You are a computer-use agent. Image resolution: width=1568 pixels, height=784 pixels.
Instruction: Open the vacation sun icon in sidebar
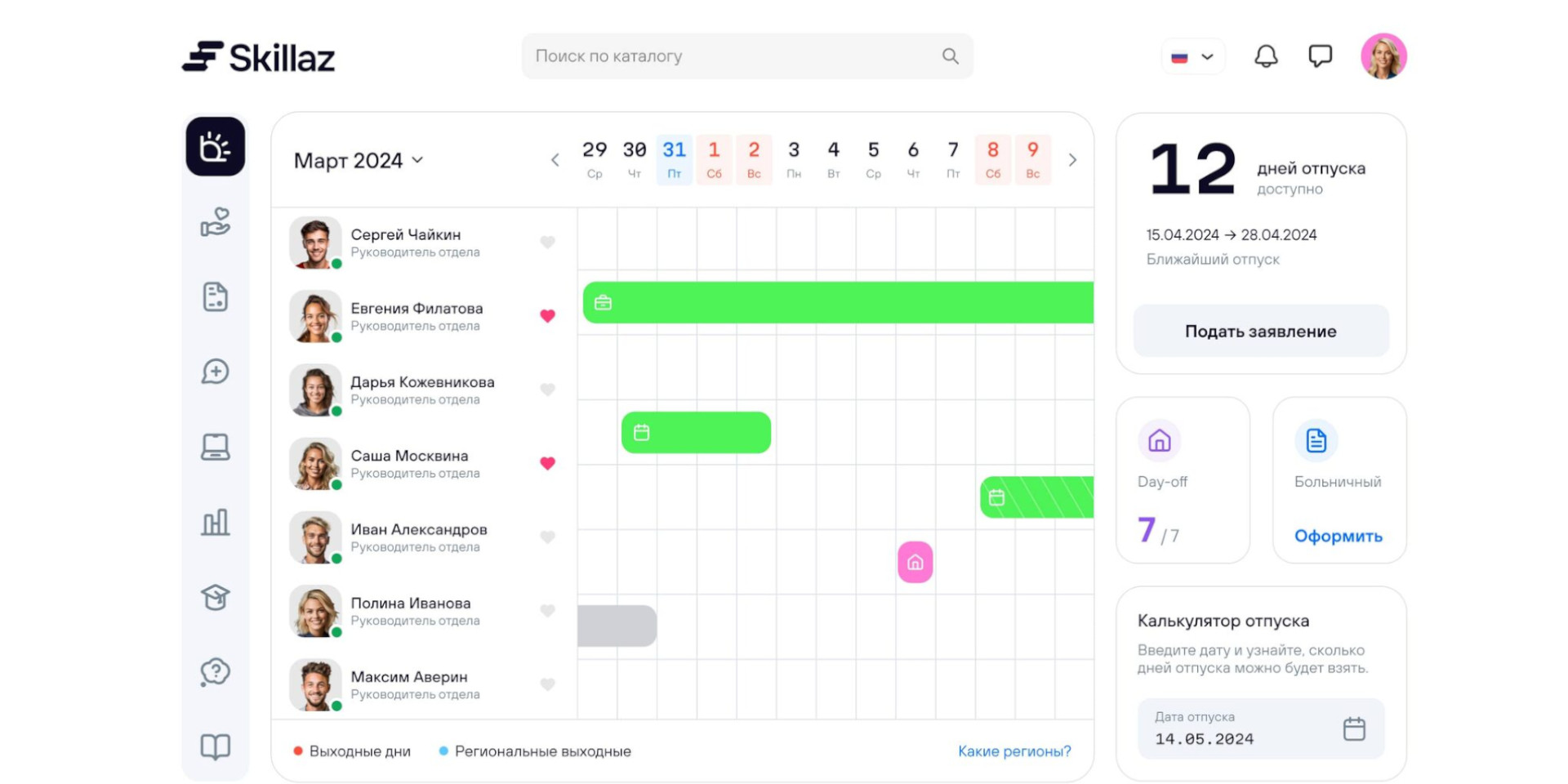(215, 147)
